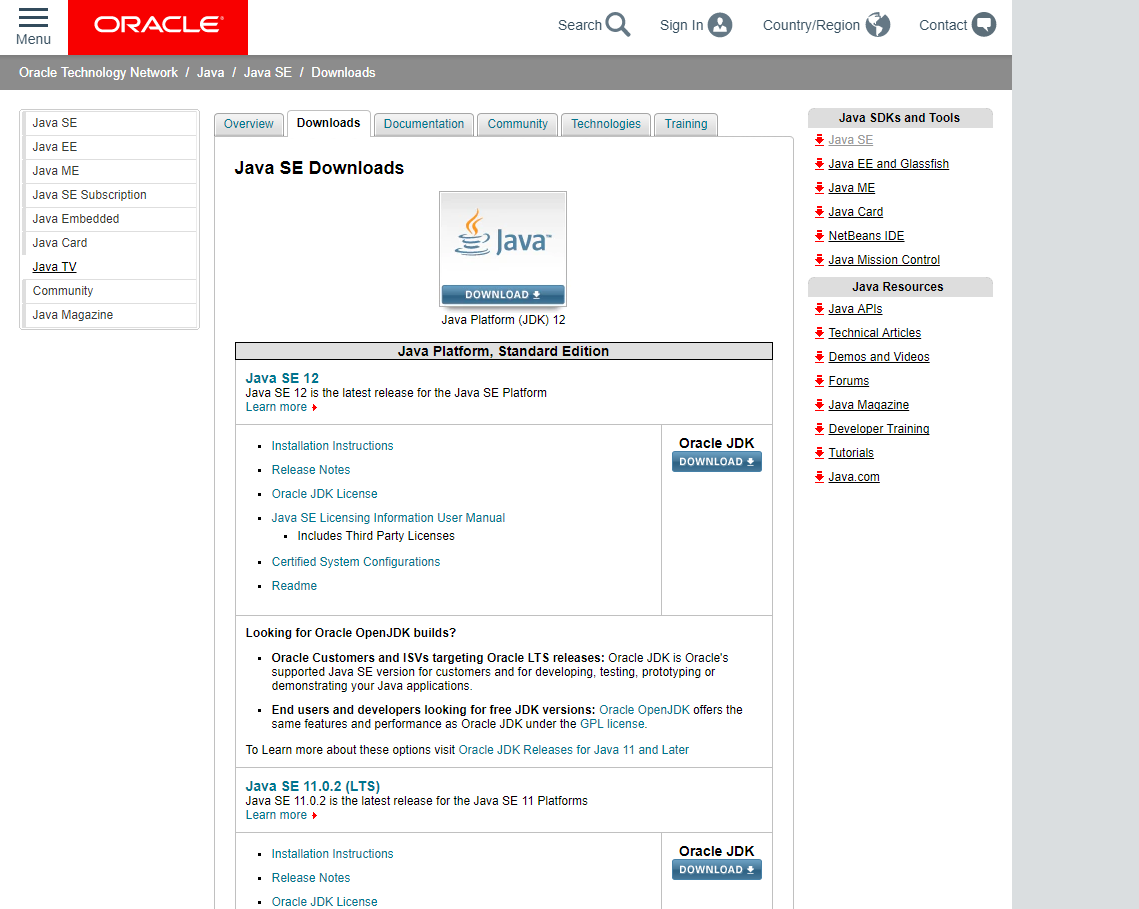Open the hamburger Menu icon
Viewport: 1139px width, 909px height.
(33, 17)
